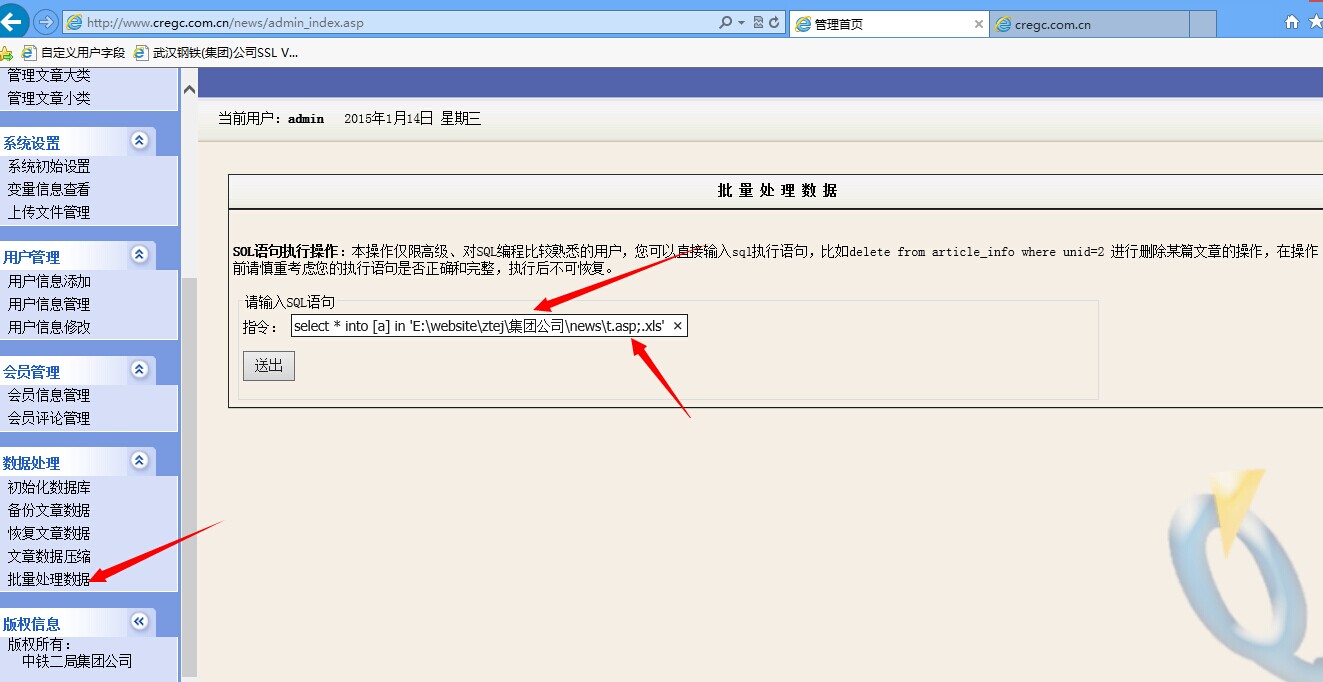Open 批量处理数据
1323x682 pixels.
(x=49, y=579)
